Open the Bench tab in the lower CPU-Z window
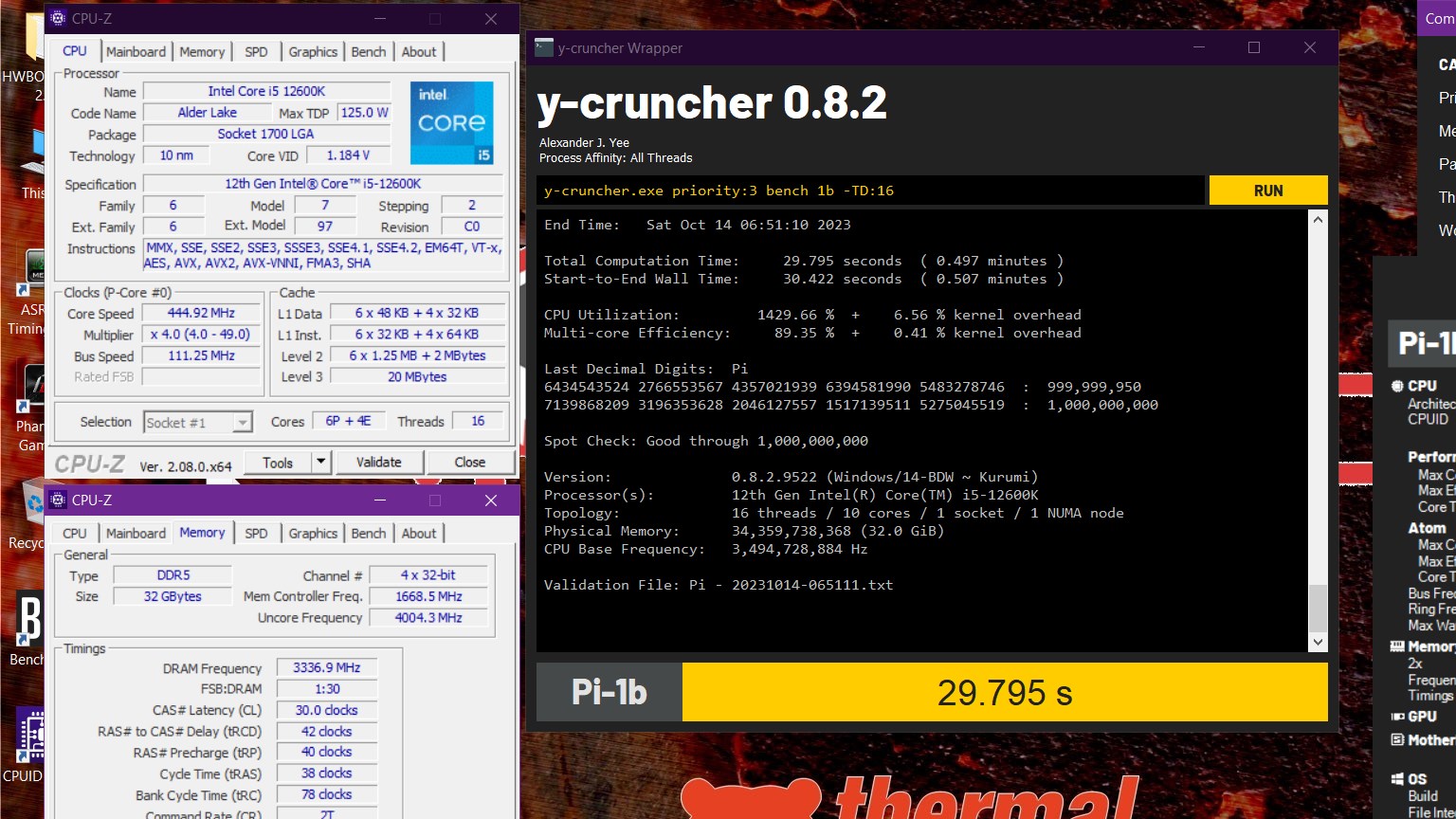This screenshot has width=1456, height=819. pos(369,534)
